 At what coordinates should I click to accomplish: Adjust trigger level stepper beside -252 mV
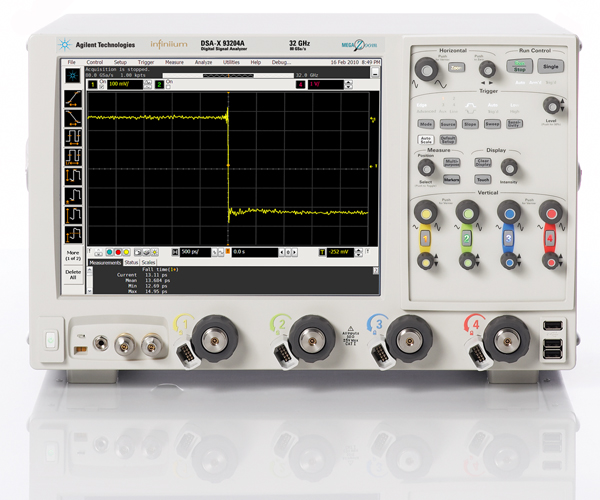359,252
